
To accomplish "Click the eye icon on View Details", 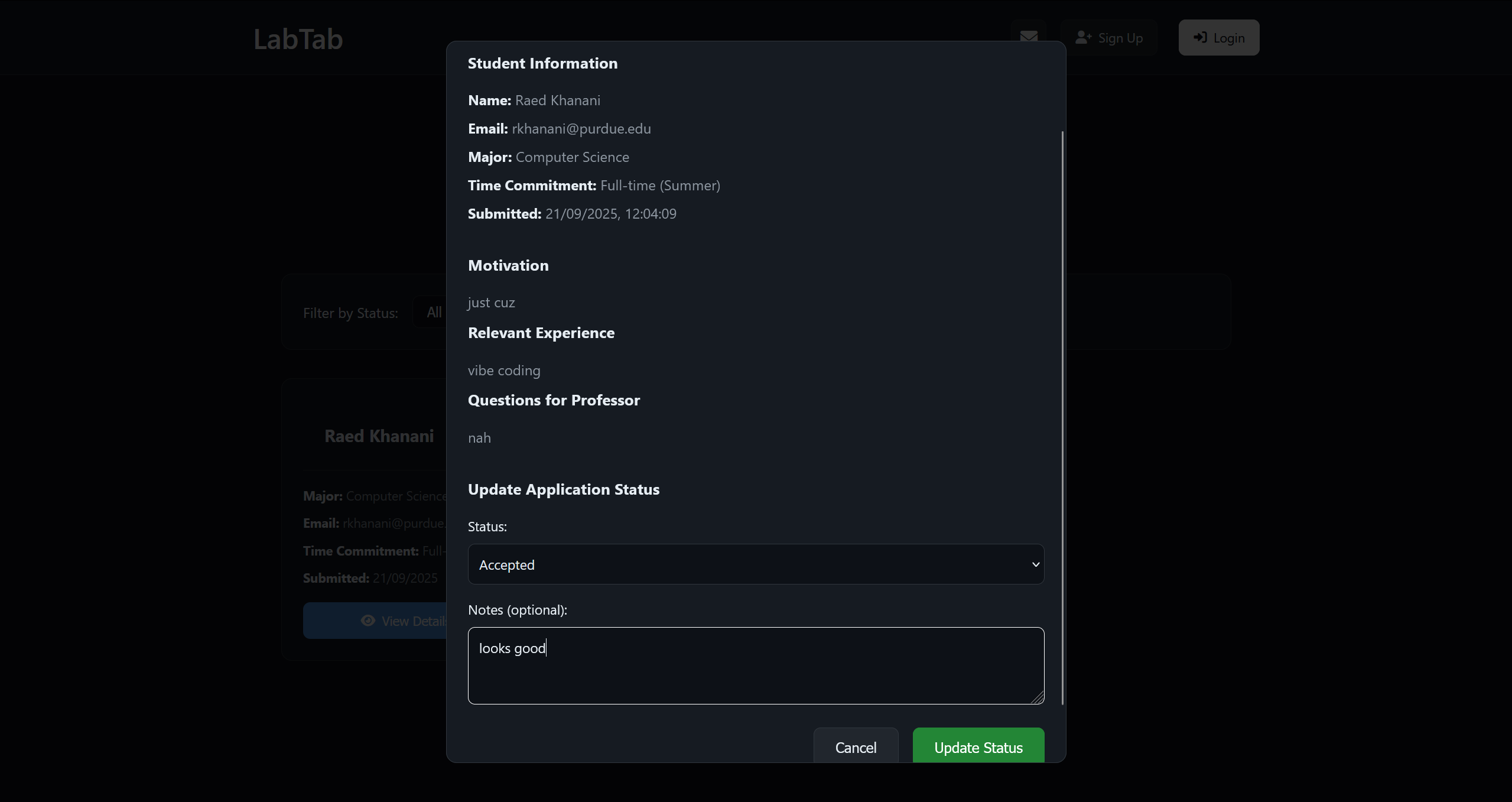I will (368, 621).
